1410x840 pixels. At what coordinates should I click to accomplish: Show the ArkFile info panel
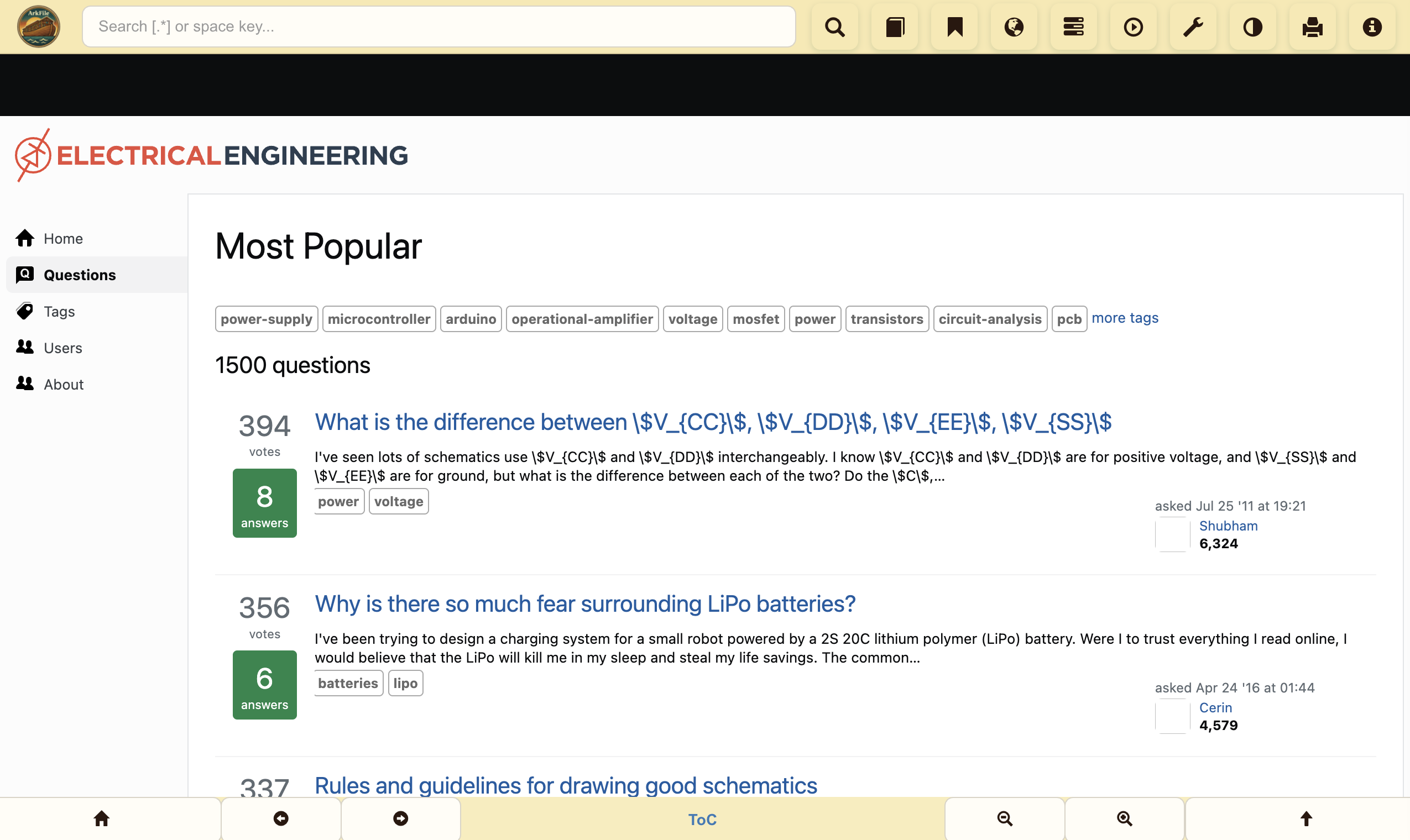click(x=1372, y=26)
